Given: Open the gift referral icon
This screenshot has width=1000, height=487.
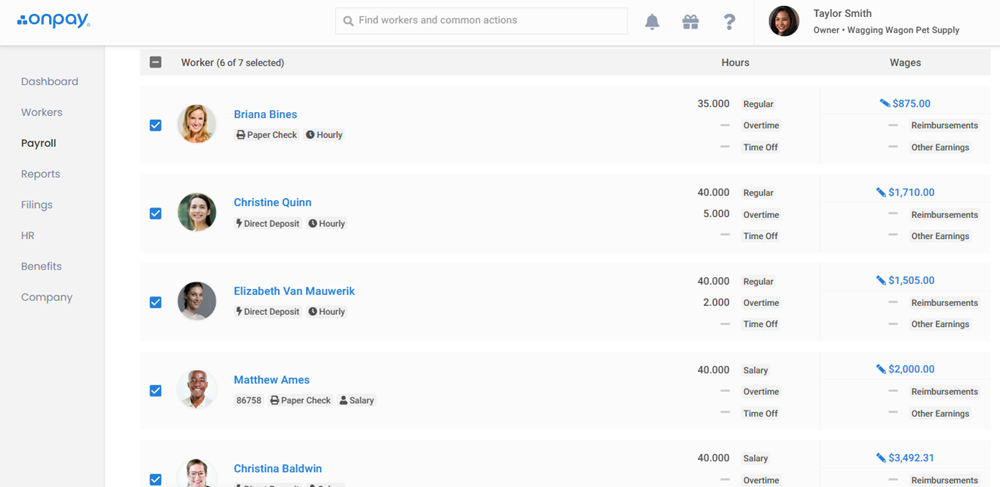Looking at the screenshot, I should tap(690, 22).
